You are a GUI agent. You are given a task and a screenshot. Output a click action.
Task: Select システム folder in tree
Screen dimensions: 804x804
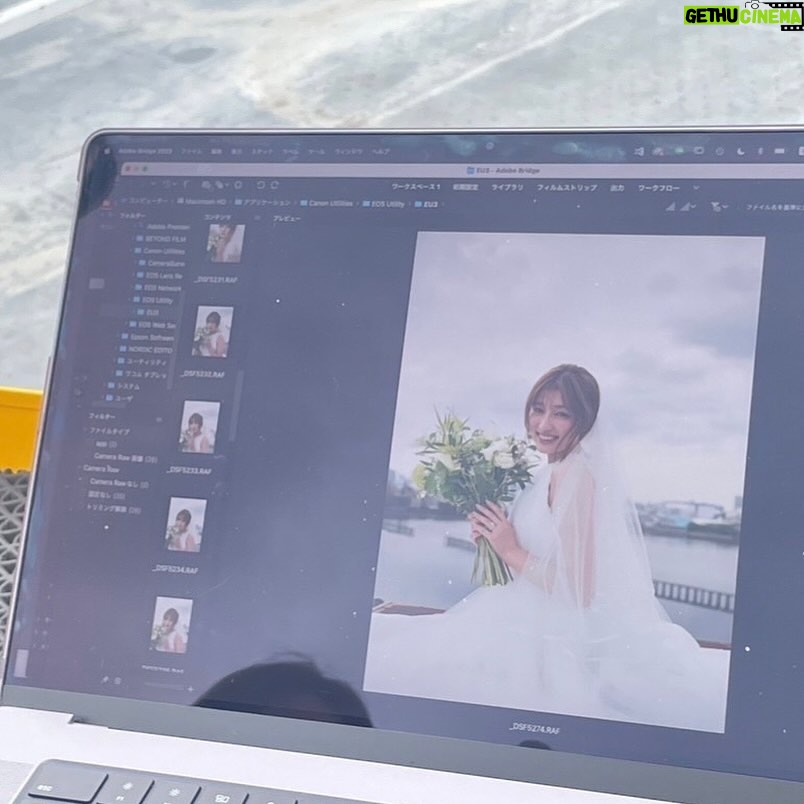coord(123,386)
